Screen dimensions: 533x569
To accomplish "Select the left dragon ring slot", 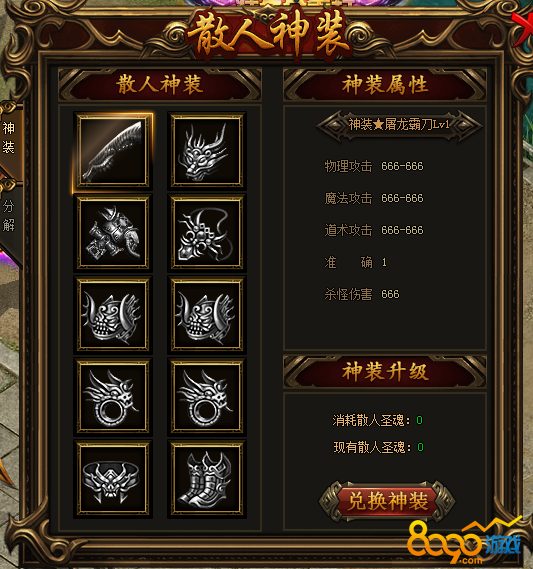I will pos(113,396).
